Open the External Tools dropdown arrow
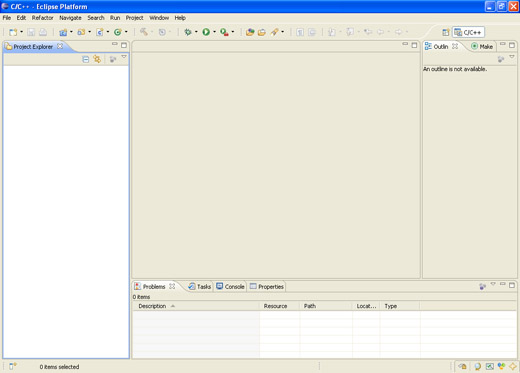 [x=233, y=32]
